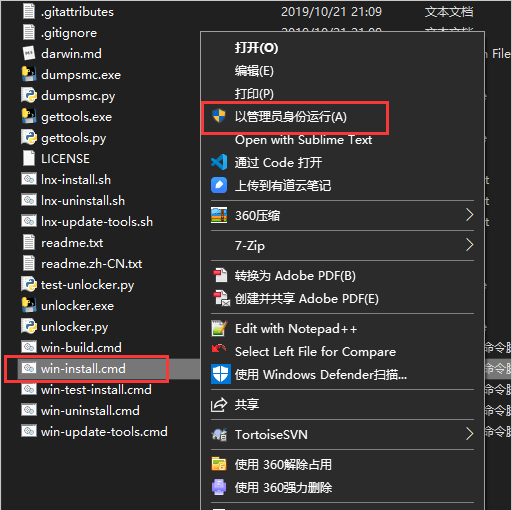The width and height of the screenshot is (512, 510).
Task: Click the Notepad++ icon in the context menu
Action: click(x=219, y=328)
